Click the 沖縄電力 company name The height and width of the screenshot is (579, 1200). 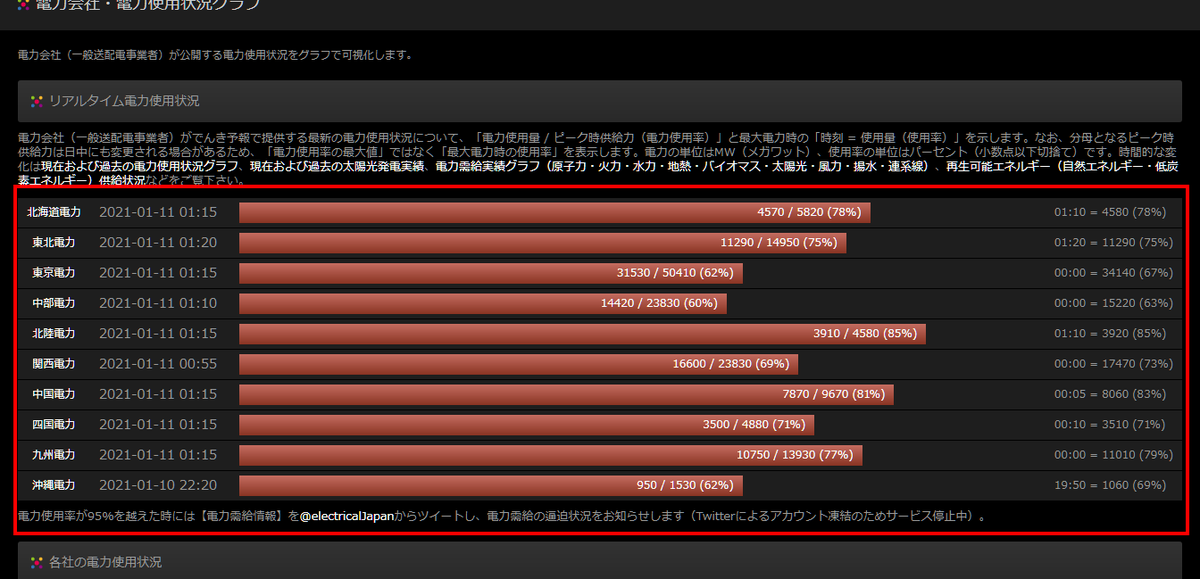pyautogui.click(x=54, y=485)
